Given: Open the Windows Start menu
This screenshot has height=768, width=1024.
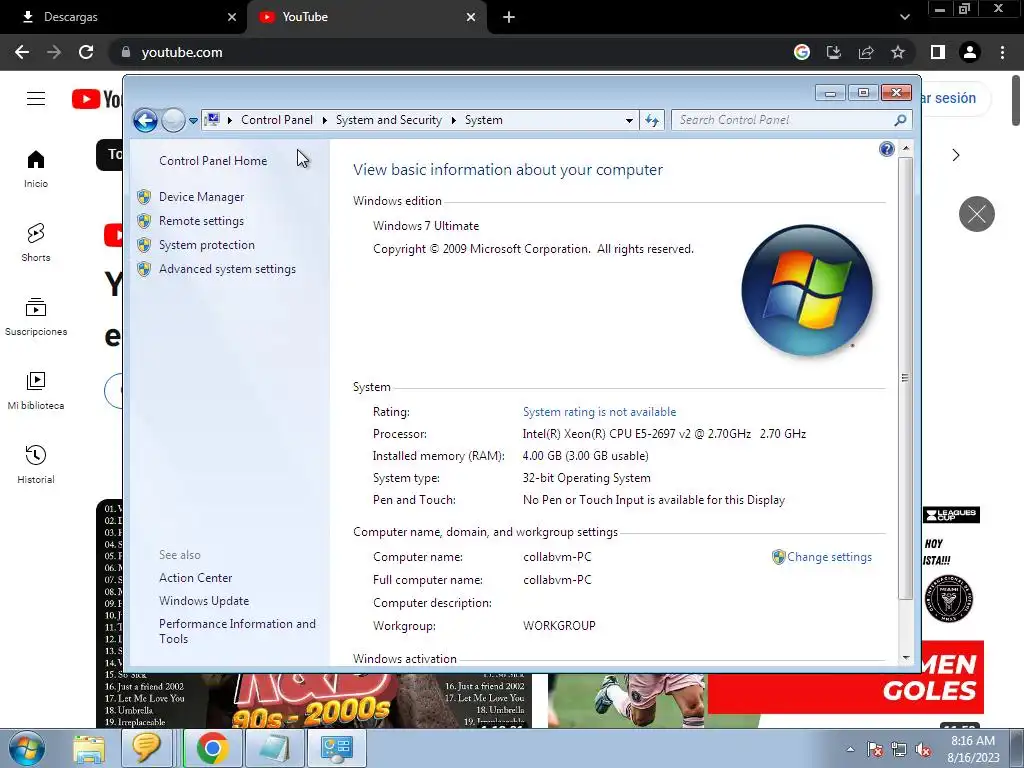Looking at the screenshot, I should pyautogui.click(x=26, y=748).
